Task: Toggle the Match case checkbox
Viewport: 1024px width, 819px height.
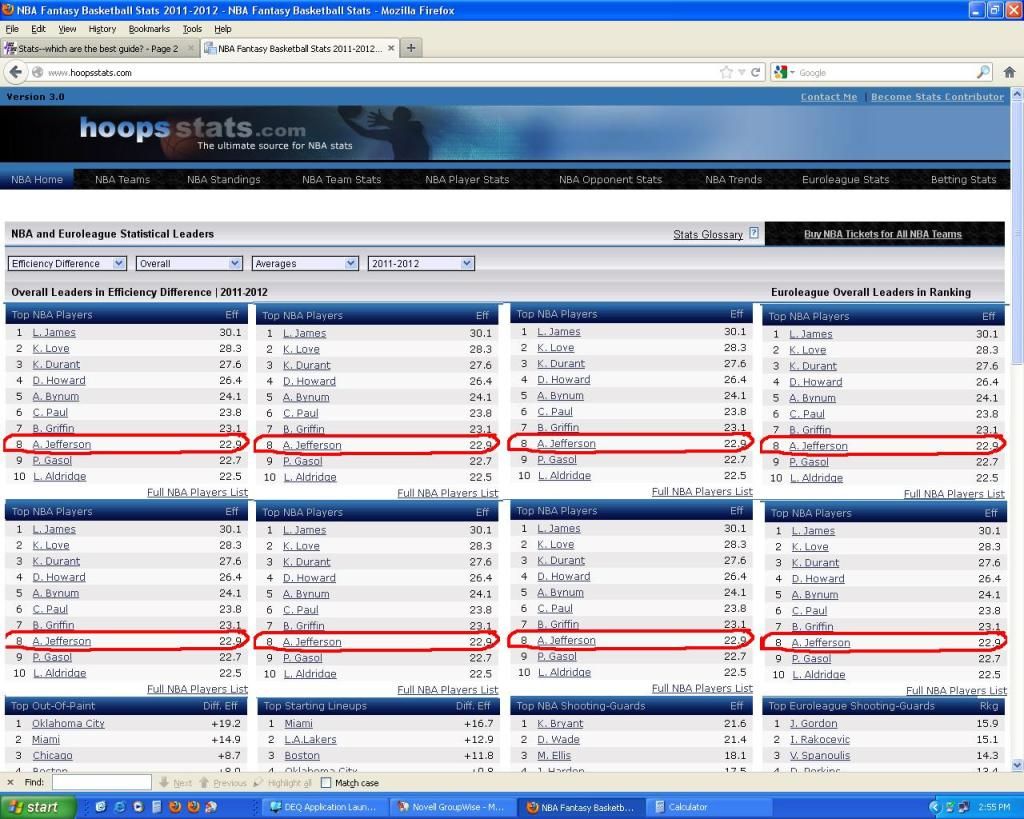Action: coord(326,782)
